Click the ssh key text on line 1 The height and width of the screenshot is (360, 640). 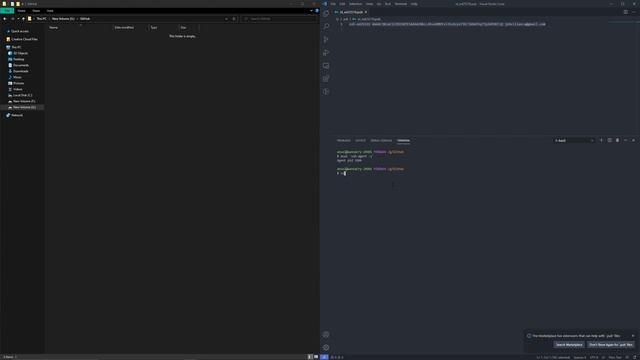pos(447,24)
